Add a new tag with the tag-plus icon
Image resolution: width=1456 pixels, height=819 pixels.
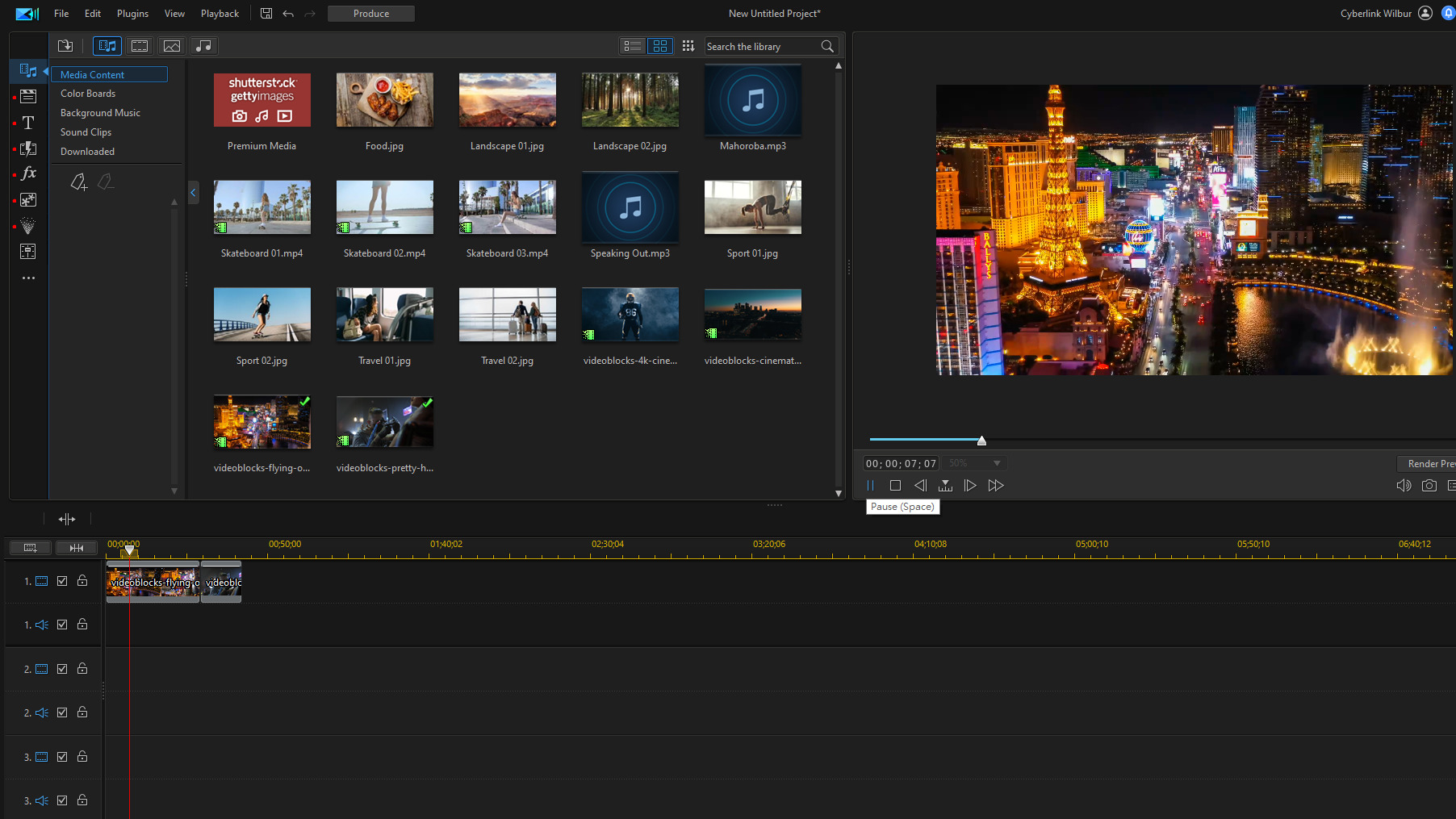[x=78, y=182]
